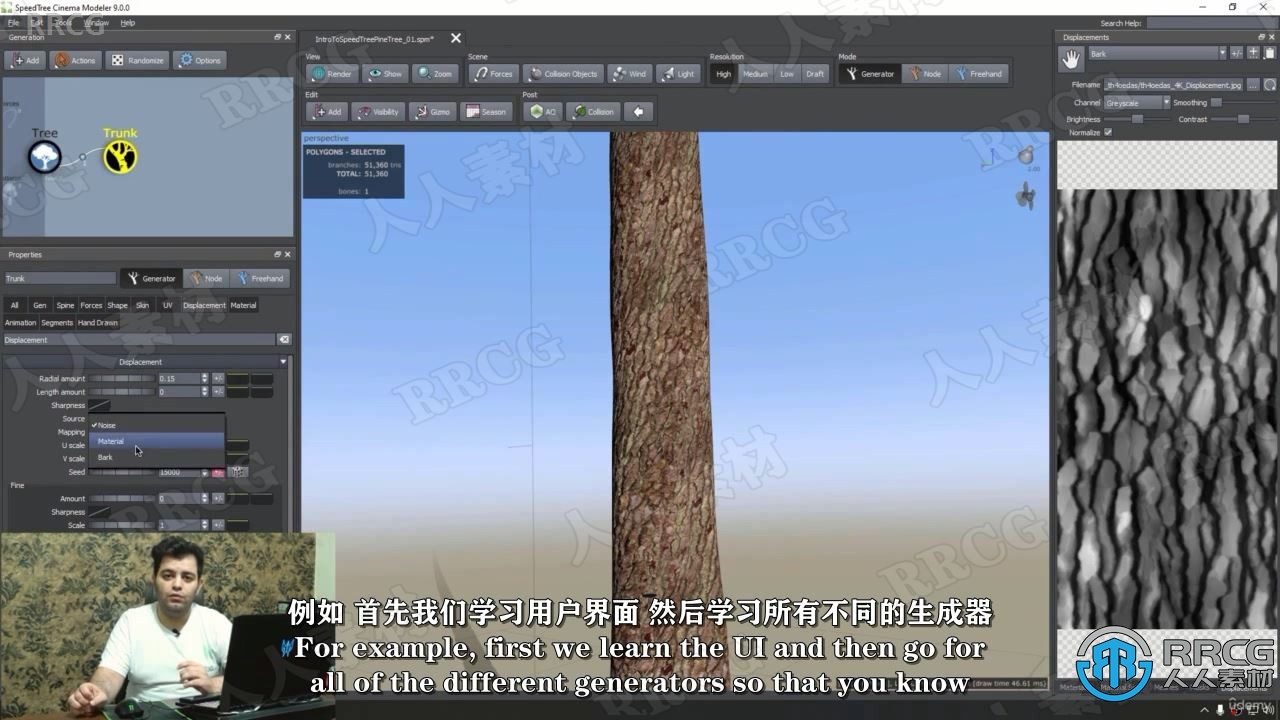This screenshot has height=720, width=1280.
Task: Click the left arrow button in Post toolbar
Action: coord(638,112)
